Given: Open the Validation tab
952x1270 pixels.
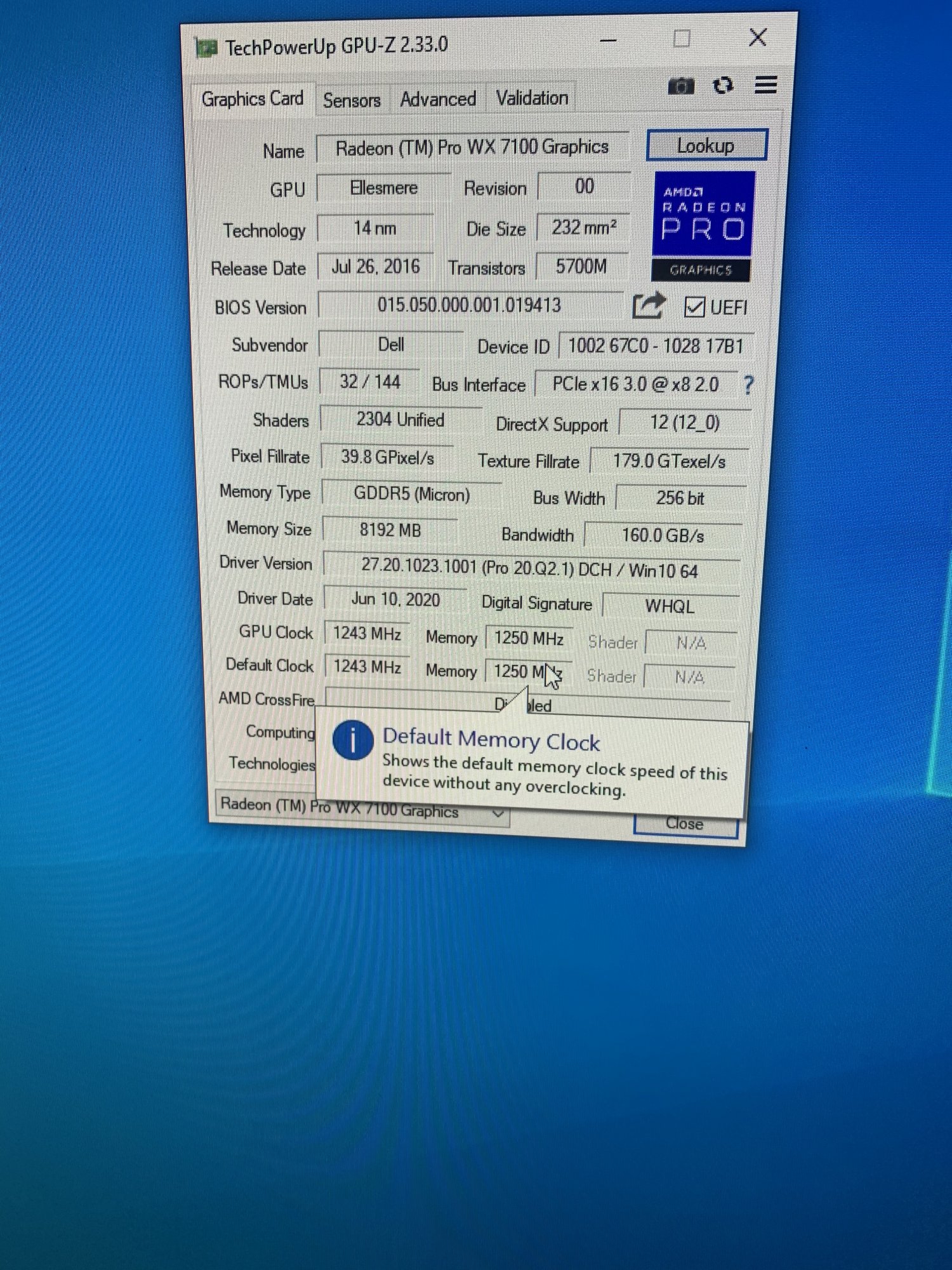Looking at the screenshot, I should click(x=532, y=98).
